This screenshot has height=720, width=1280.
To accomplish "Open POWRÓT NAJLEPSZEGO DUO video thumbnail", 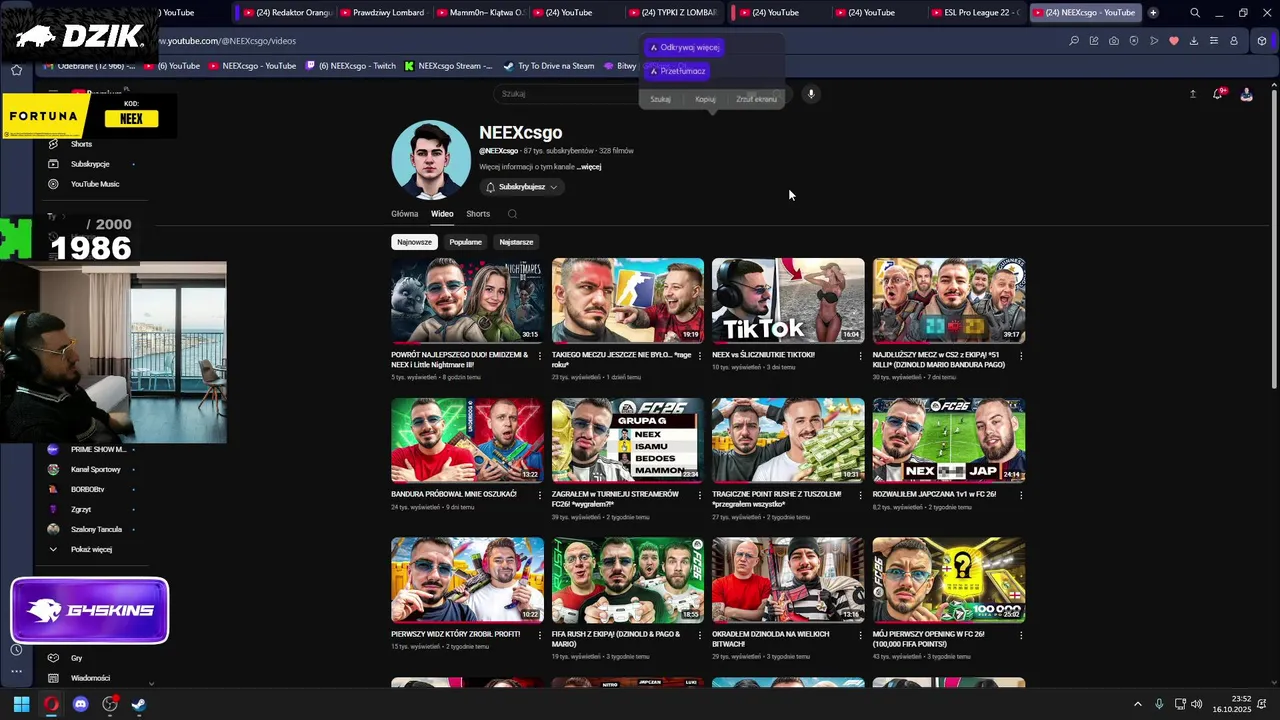I will 467,300.
